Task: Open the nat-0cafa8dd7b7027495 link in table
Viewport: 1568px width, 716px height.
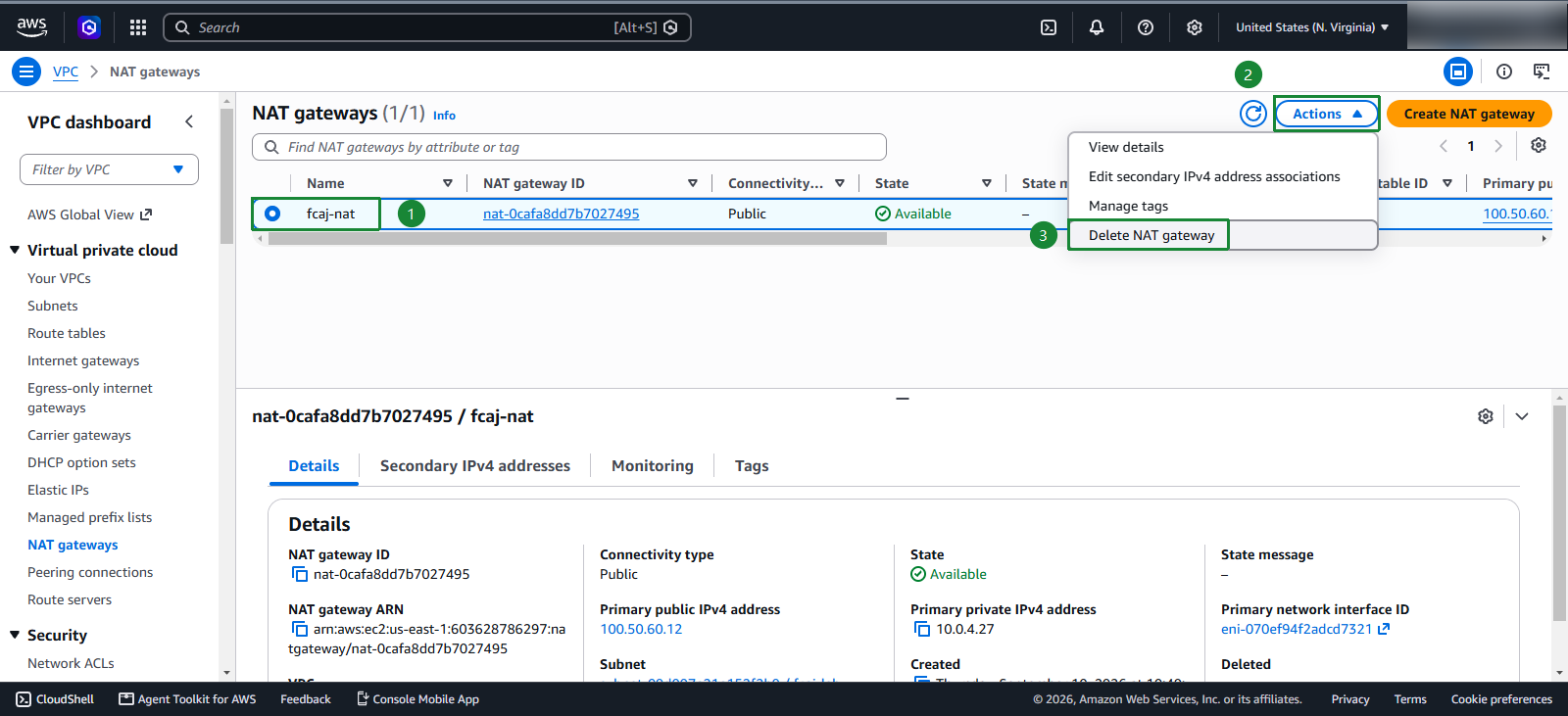Action: [x=562, y=214]
